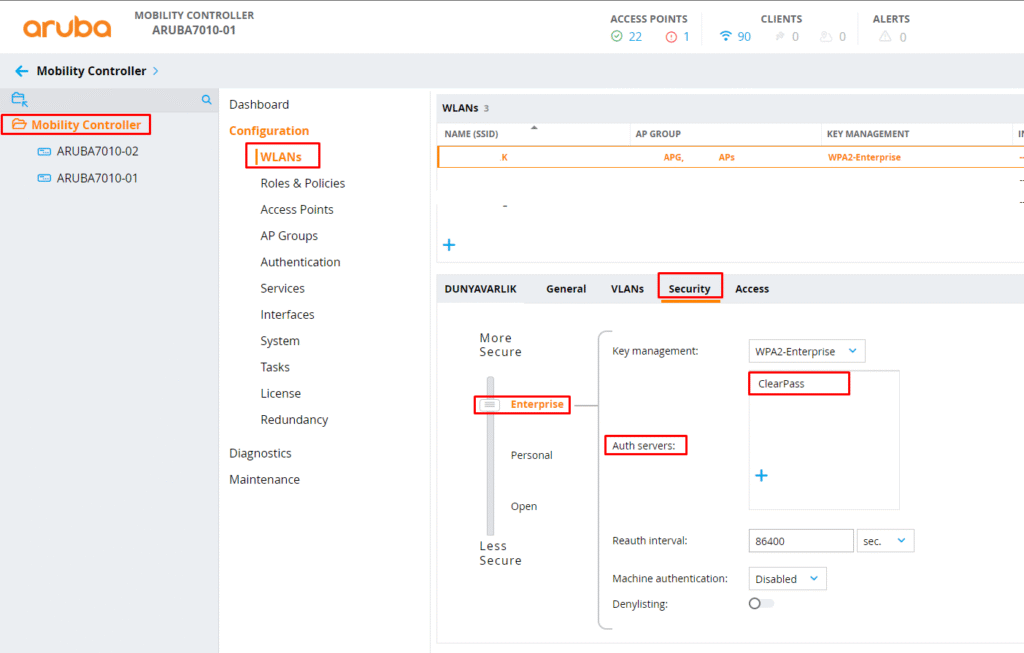Image resolution: width=1024 pixels, height=653 pixels.
Task: Switch to the Access tab
Action: point(752,289)
